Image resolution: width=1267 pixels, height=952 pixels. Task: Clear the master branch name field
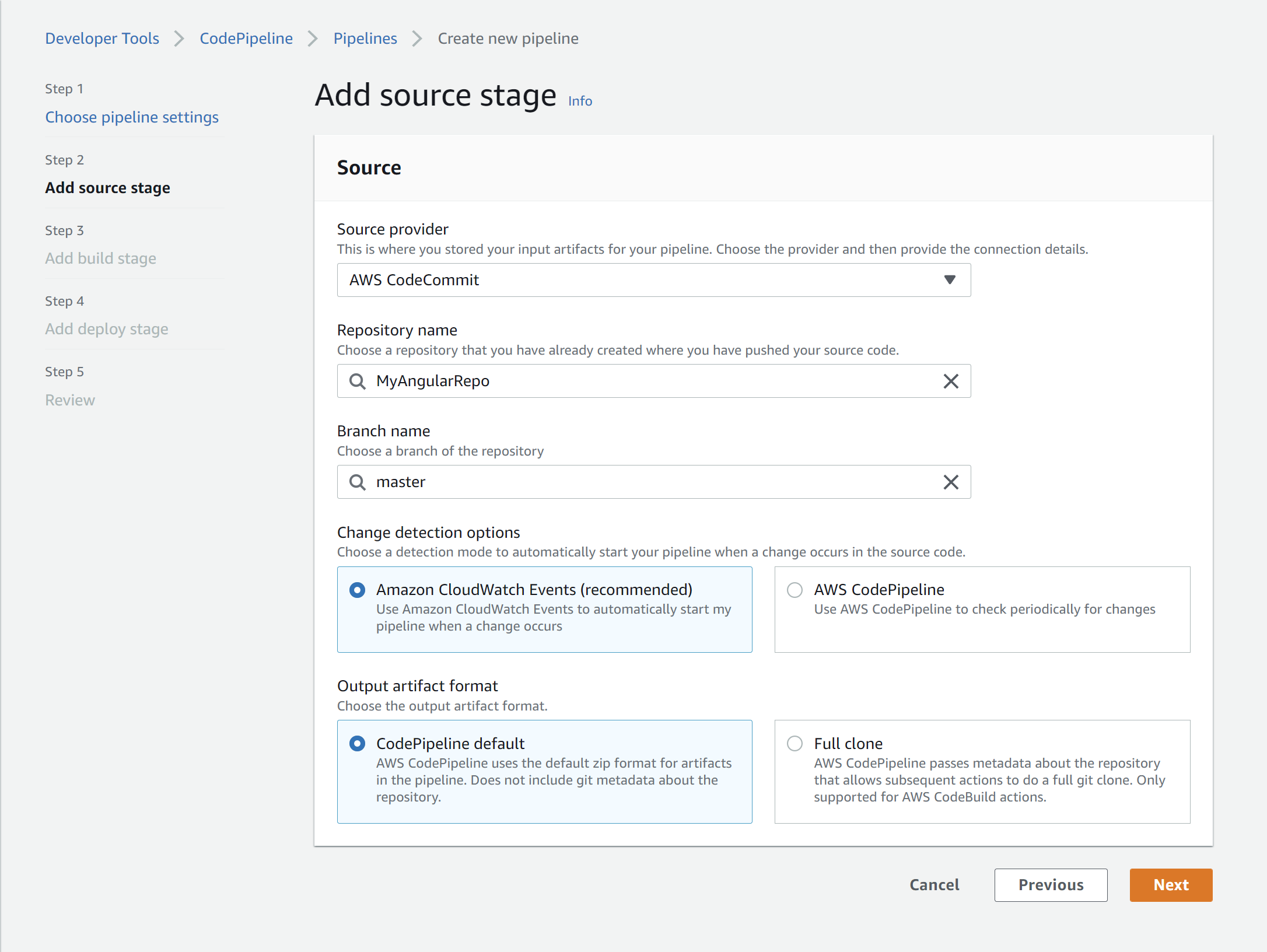pyautogui.click(x=951, y=482)
